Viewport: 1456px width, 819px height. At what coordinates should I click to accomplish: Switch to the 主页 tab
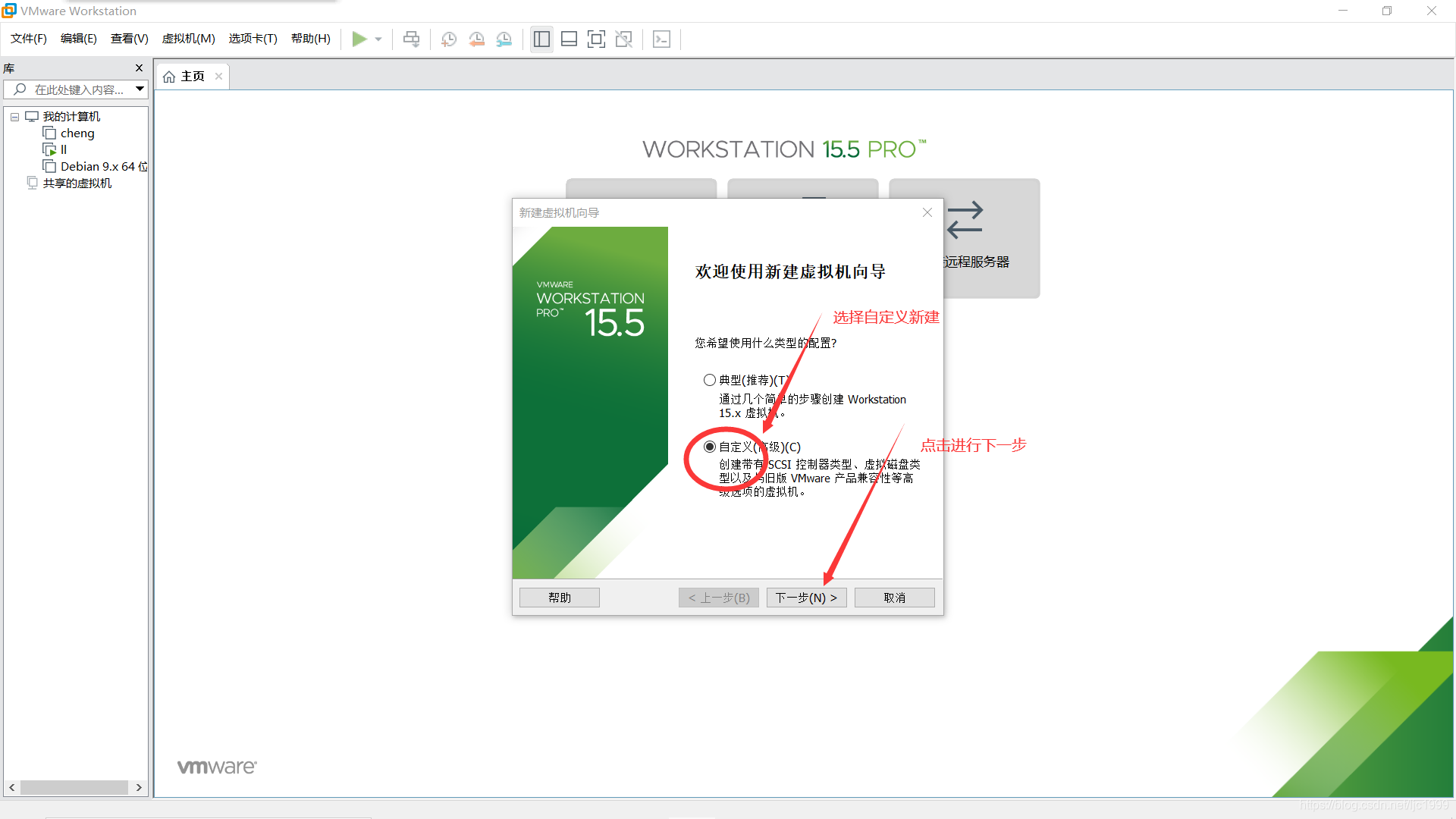point(193,77)
